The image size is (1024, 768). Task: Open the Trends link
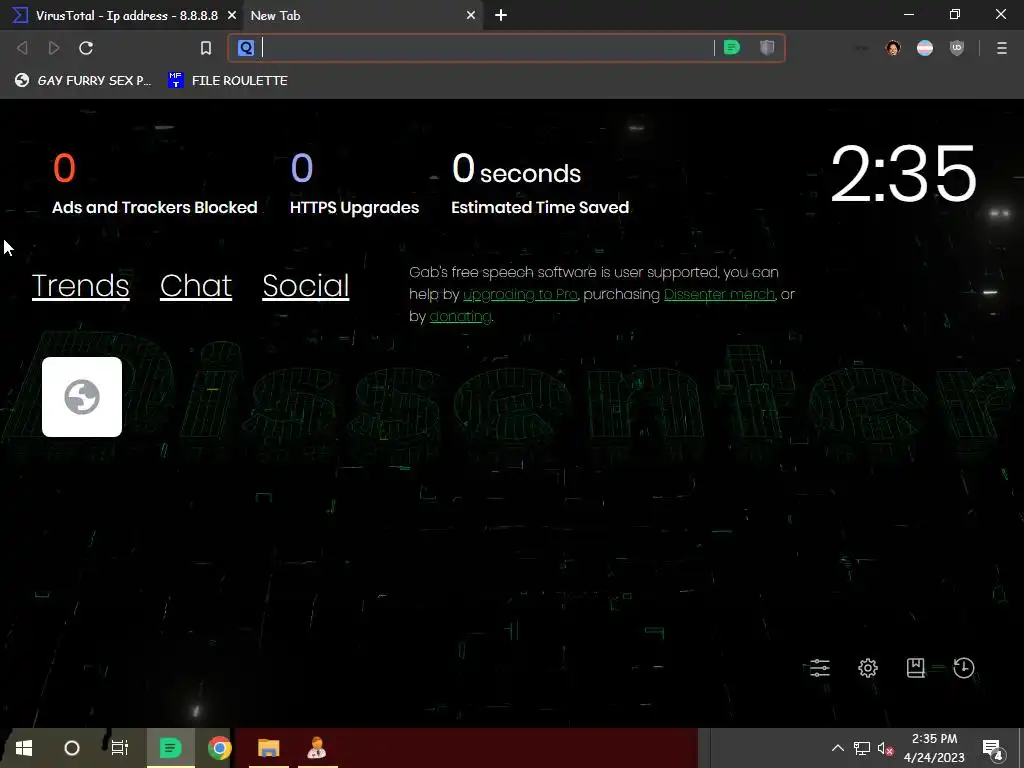pos(80,285)
